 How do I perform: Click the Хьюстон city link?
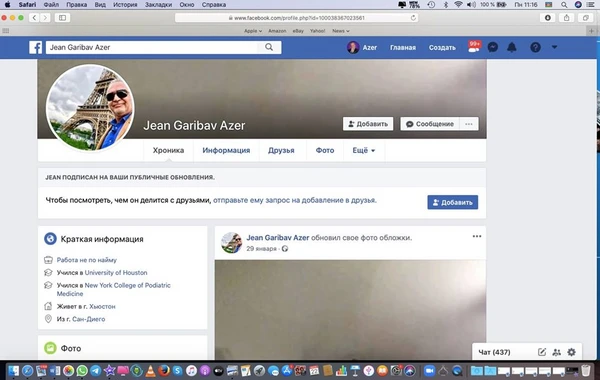(x=102, y=306)
